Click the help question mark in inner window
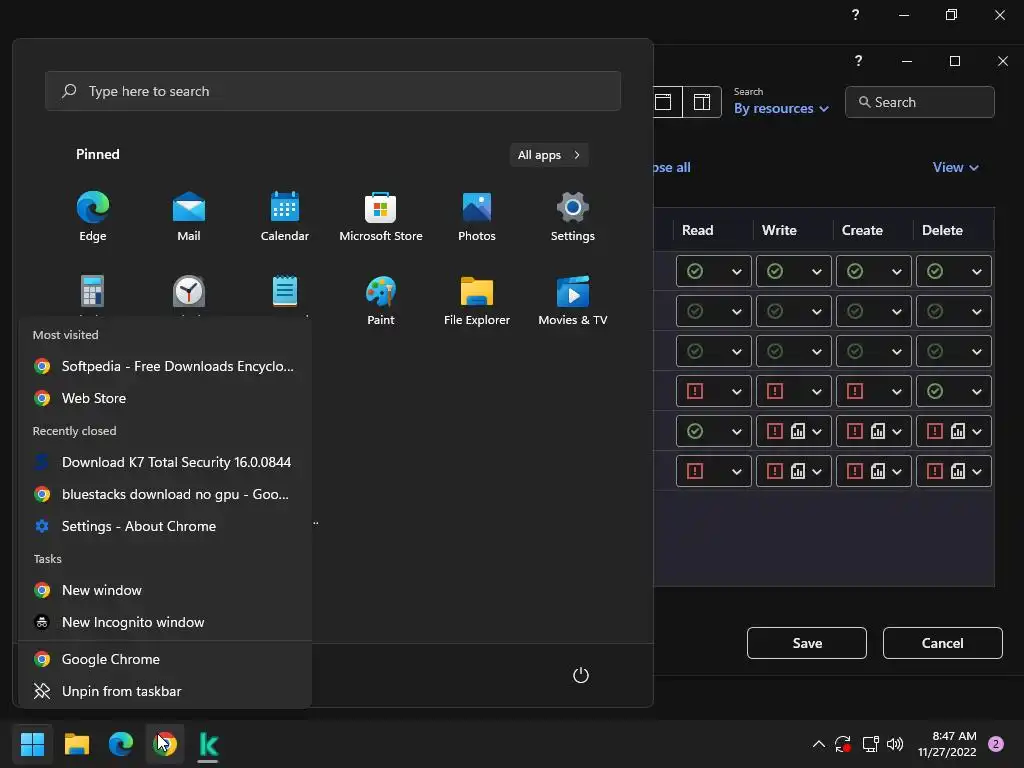Image resolution: width=1024 pixels, height=768 pixels. coord(859,61)
